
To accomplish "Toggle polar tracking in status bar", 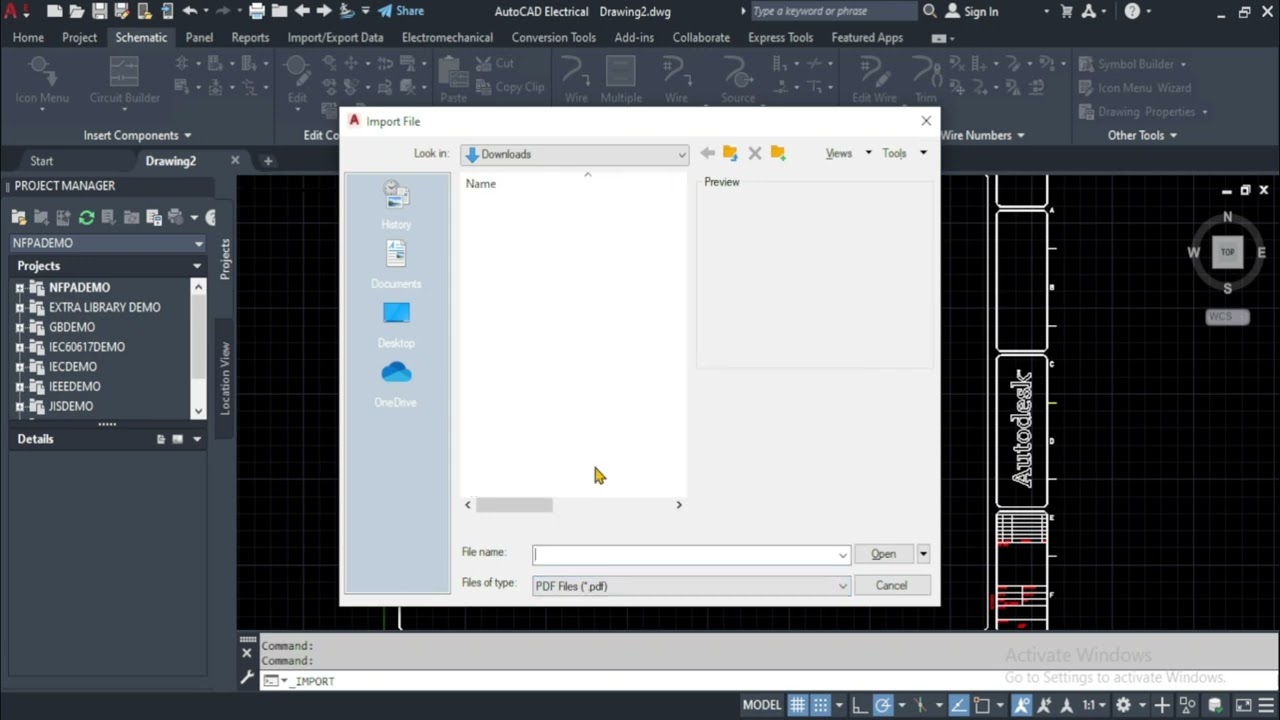I will (882, 705).
